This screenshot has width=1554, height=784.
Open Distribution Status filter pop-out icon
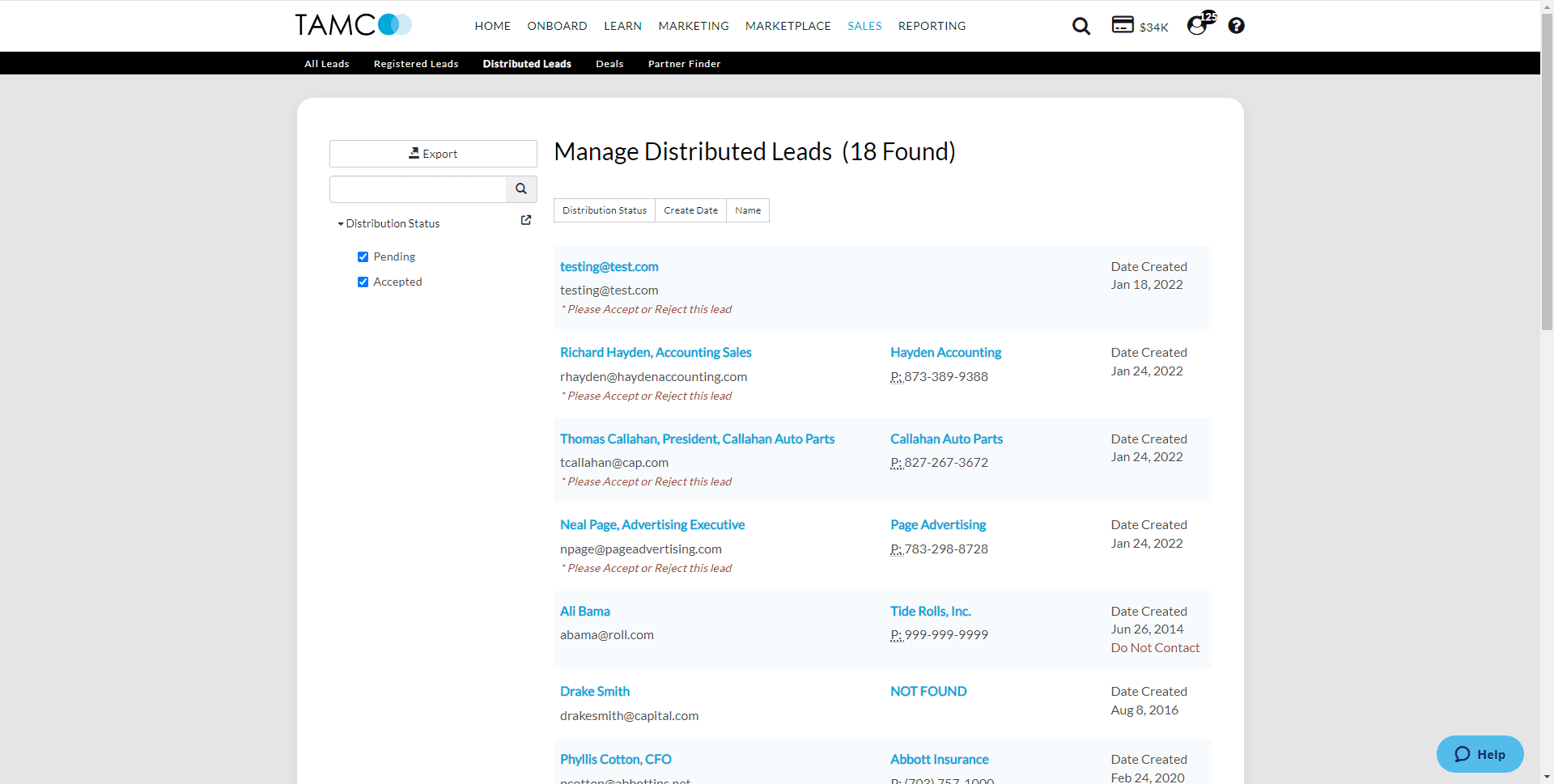click(526, 220)
